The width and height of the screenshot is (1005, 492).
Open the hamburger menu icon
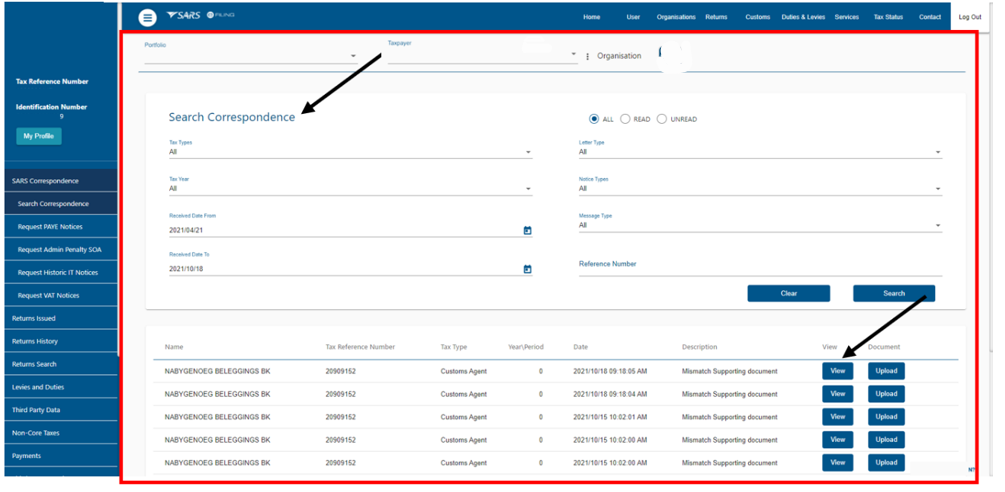pyautogui.click(x=147, y=17)
